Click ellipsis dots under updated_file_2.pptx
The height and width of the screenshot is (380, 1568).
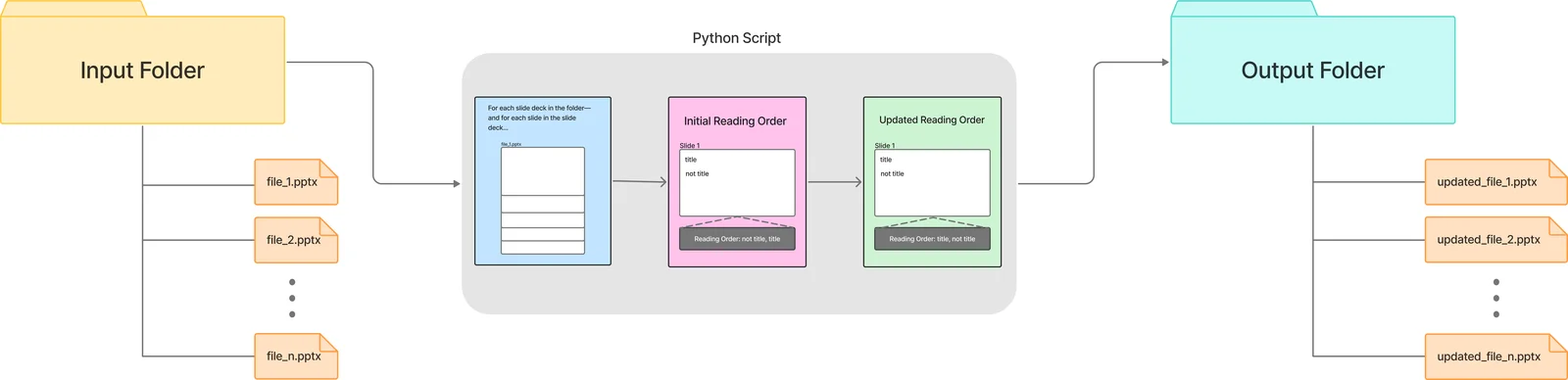pos(1496,298)
